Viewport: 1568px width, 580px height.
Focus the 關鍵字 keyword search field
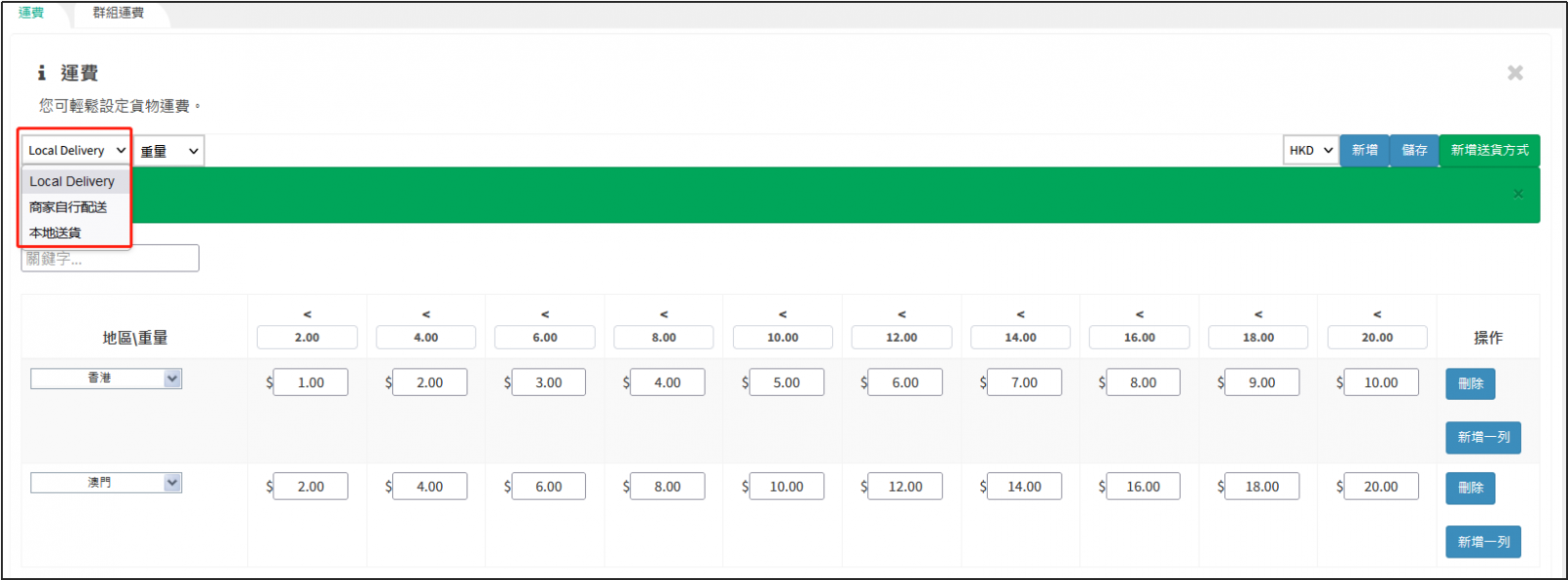110,259
